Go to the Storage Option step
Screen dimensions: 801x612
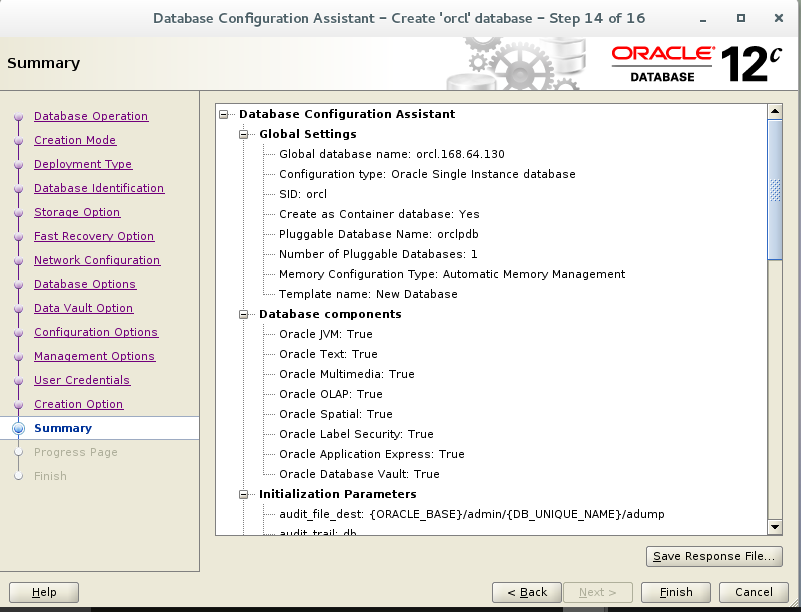tap(77, 212)
